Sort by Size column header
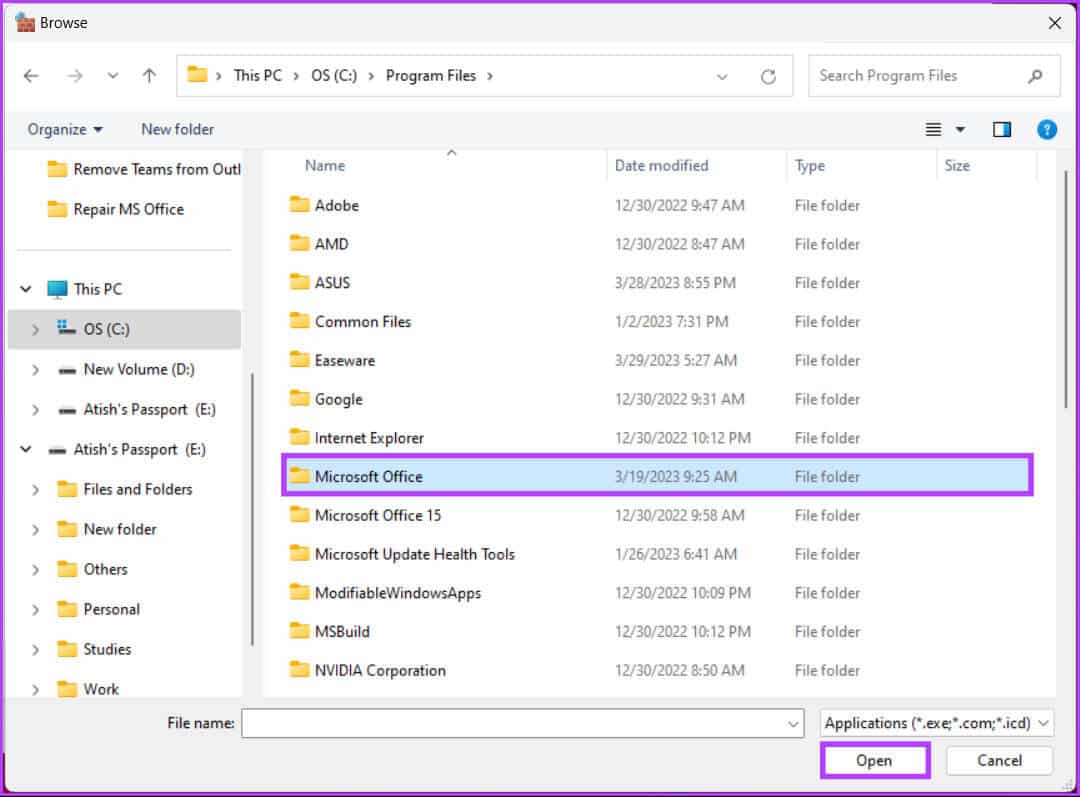Screen dimensions: 1080x797 (957, 166)
